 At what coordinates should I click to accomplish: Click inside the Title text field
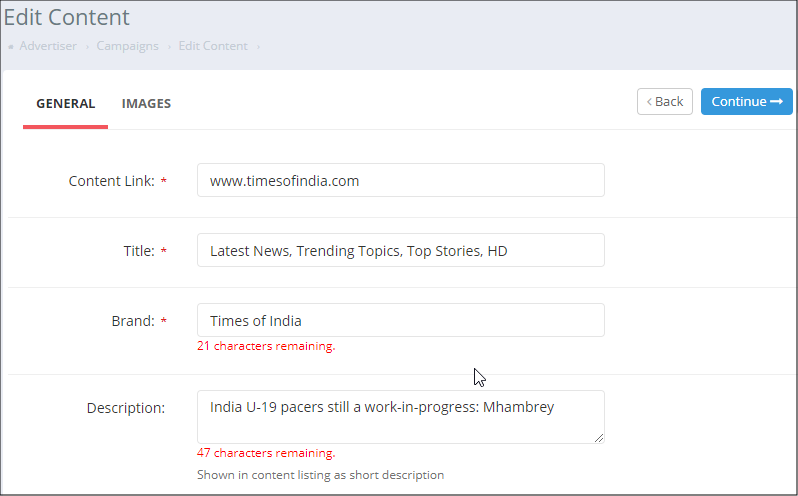pyautogui.click(x=400, y=251)
